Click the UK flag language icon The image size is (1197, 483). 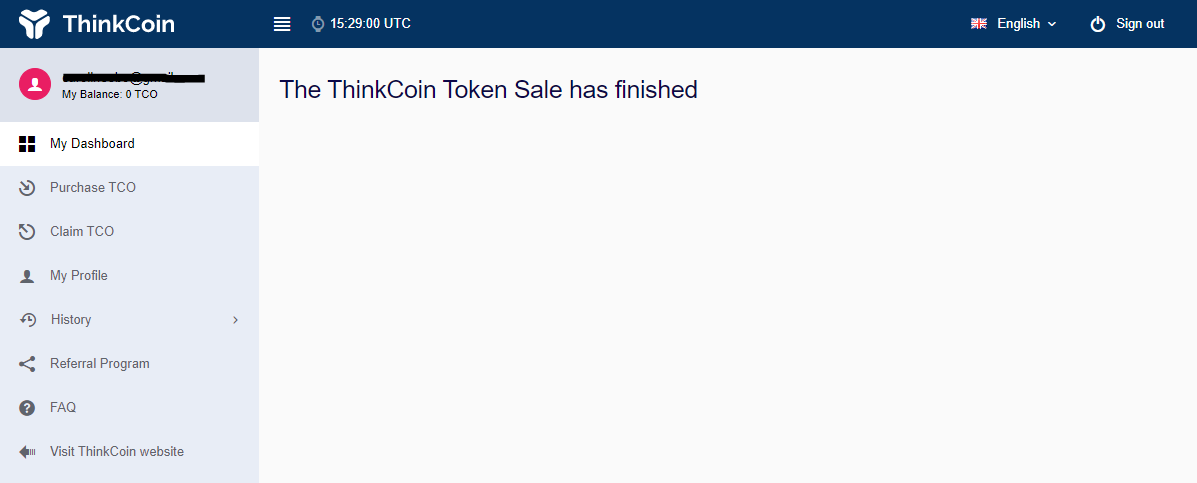[x=979, y=24]
